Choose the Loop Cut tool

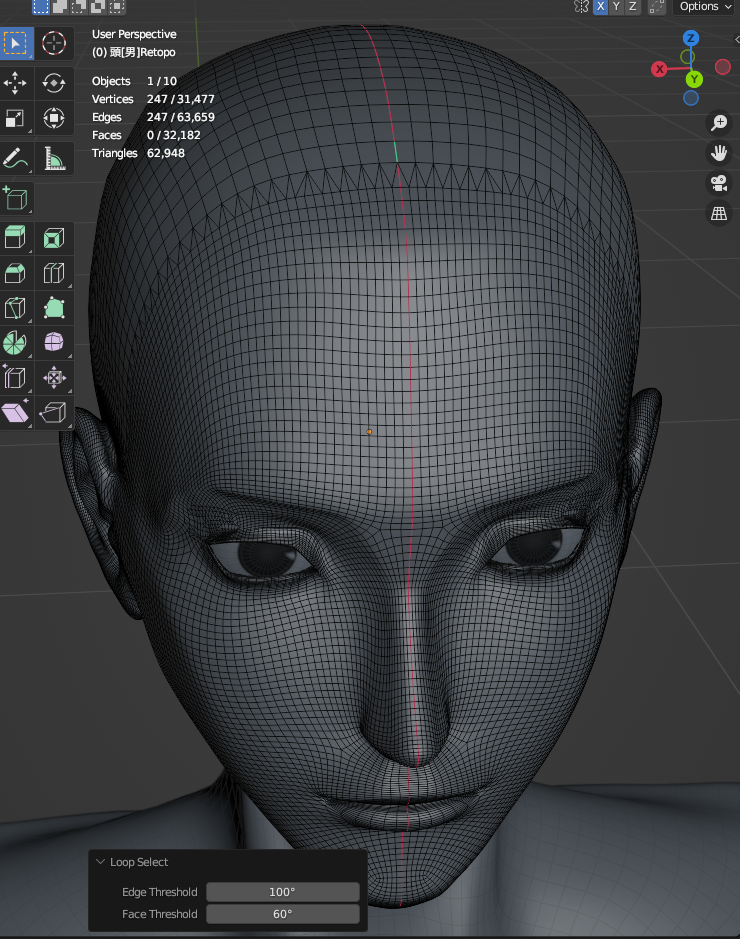(x=54, y=273)
